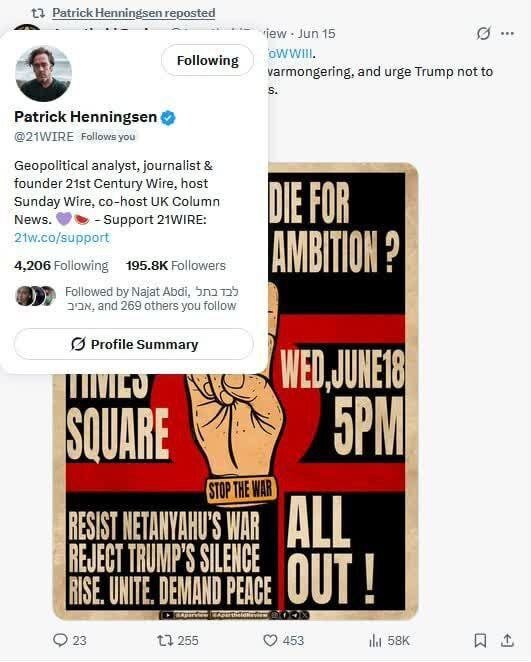
Task: Open the three-dot more options menu
Action: coord(507,33)
